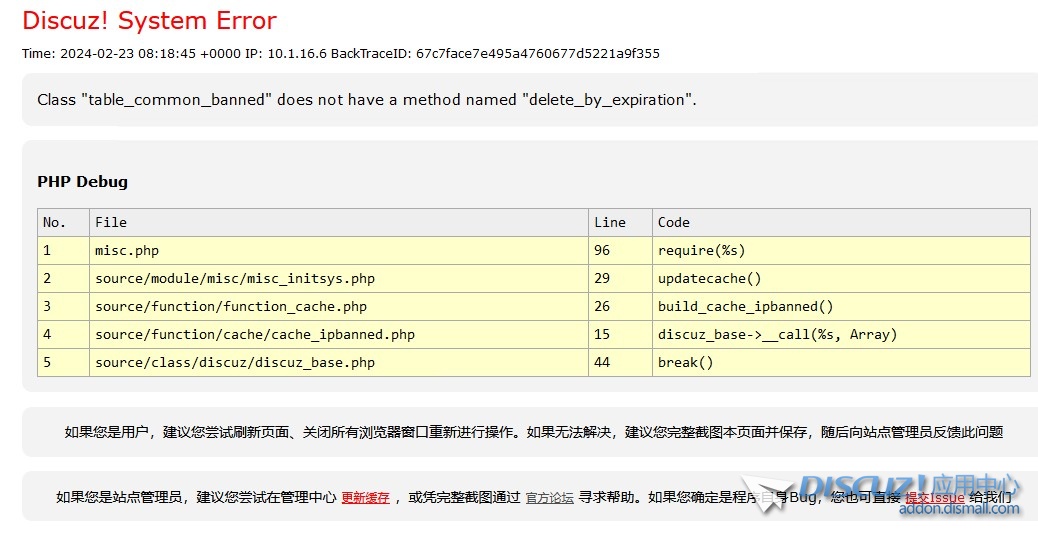1038x534 pixels.
Task: Select the function_cache.php file path cell
Action: tap(231, 306)
